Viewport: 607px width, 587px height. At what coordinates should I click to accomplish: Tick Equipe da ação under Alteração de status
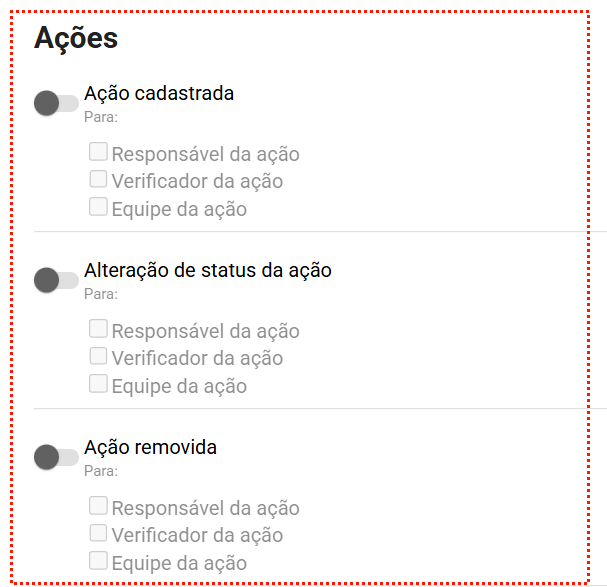[x=98, y=384]
